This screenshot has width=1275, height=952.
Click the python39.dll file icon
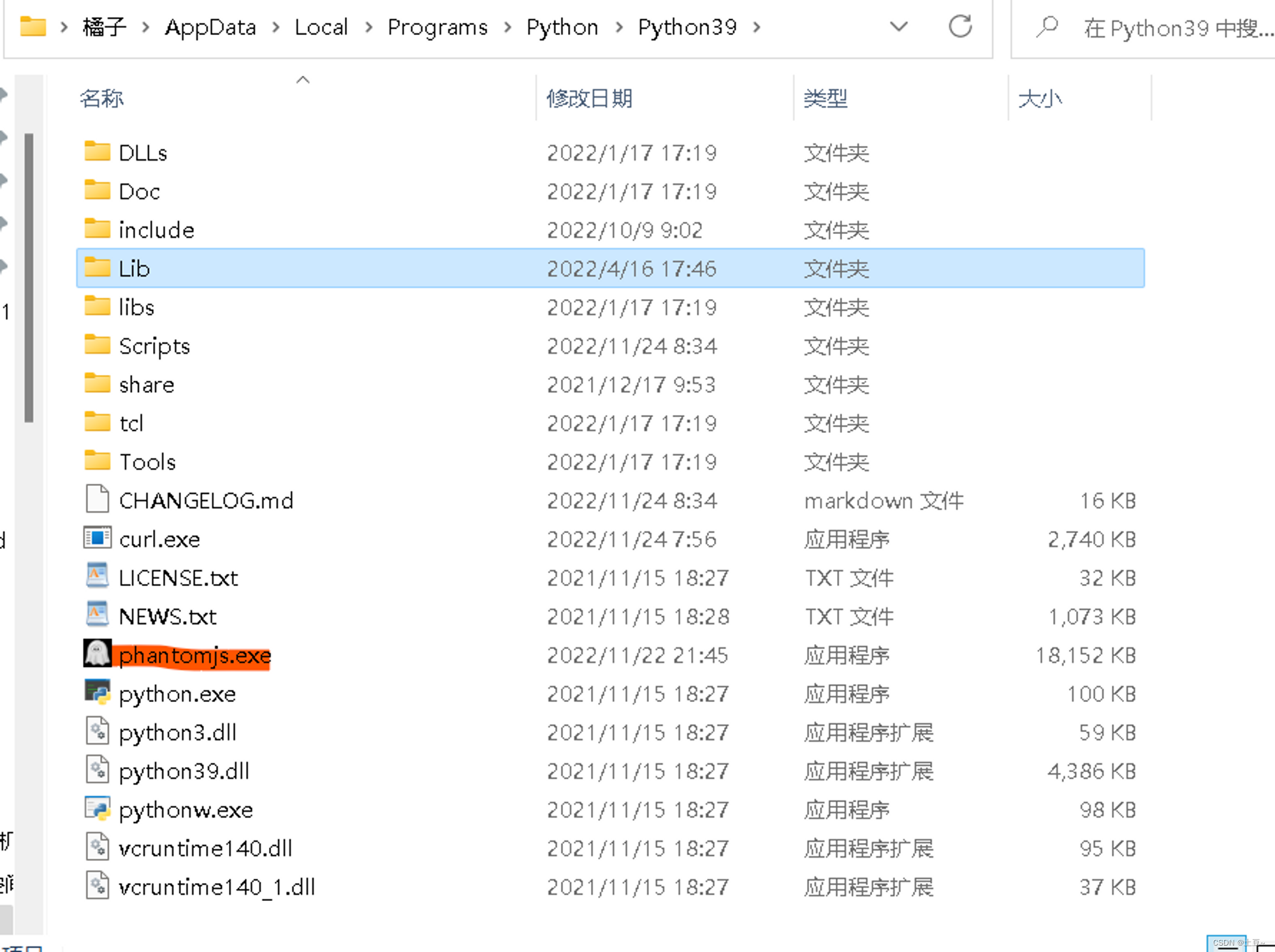pos(98,770)
